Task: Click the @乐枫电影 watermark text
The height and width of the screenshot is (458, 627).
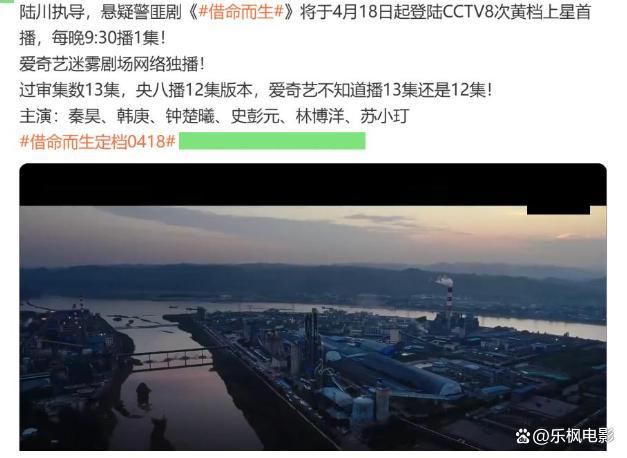Action: pyautogui.click(x=573, y=436)
